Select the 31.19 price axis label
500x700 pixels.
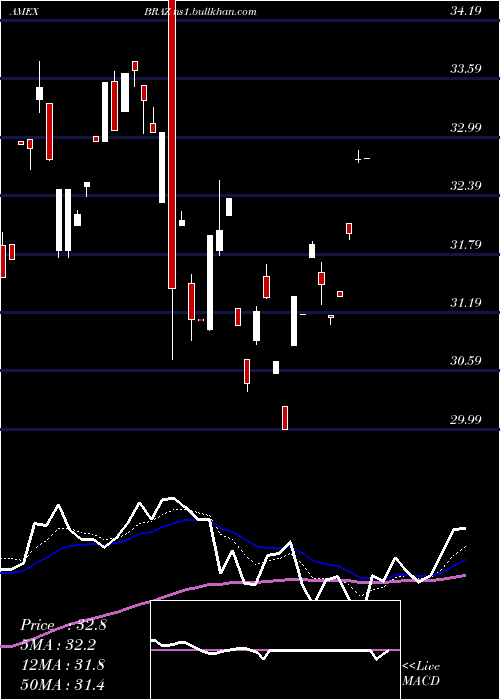[x=466, y=303]
